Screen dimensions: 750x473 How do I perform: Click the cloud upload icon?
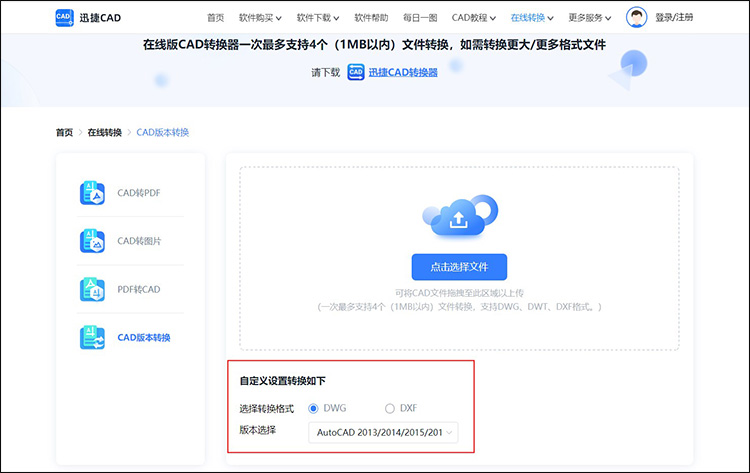point(460,215)
